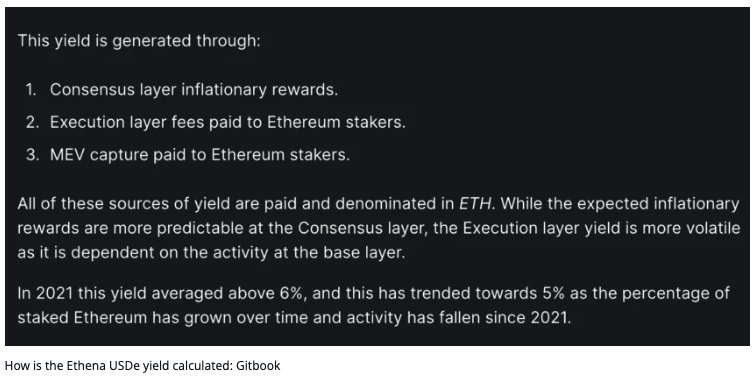
Task: Select the 'Consensus layer inflationary rewards.' list item
Action: 194,90
